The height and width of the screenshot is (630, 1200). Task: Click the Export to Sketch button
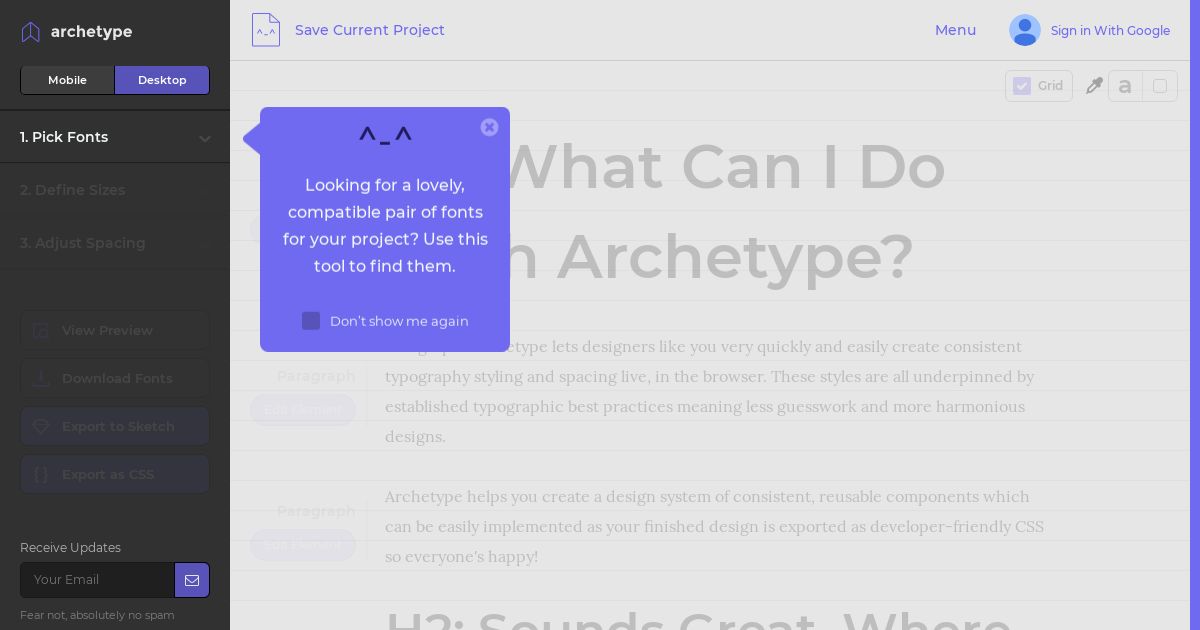[x=115, y=426]
